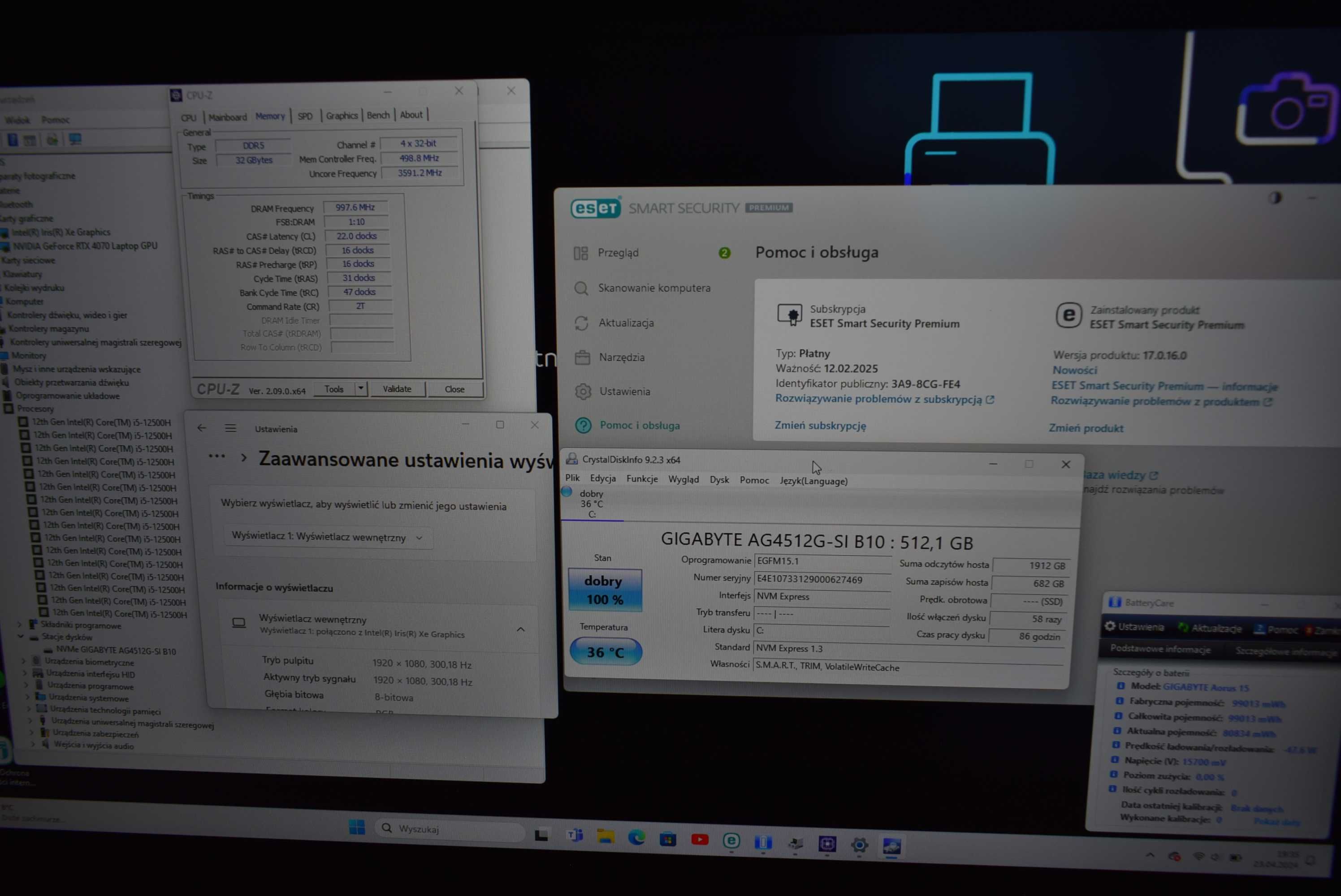The width and height of the screenshot is (1341, 896).
Task: Collapse Wyświetlacz wewnętrzny info section
Action: (521, 629)
